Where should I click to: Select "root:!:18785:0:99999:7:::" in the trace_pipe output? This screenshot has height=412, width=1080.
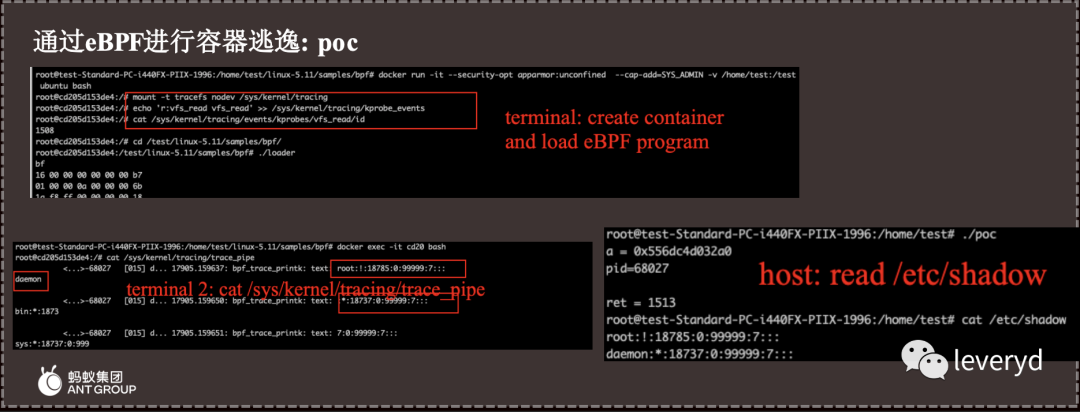[x=392, y=268]
